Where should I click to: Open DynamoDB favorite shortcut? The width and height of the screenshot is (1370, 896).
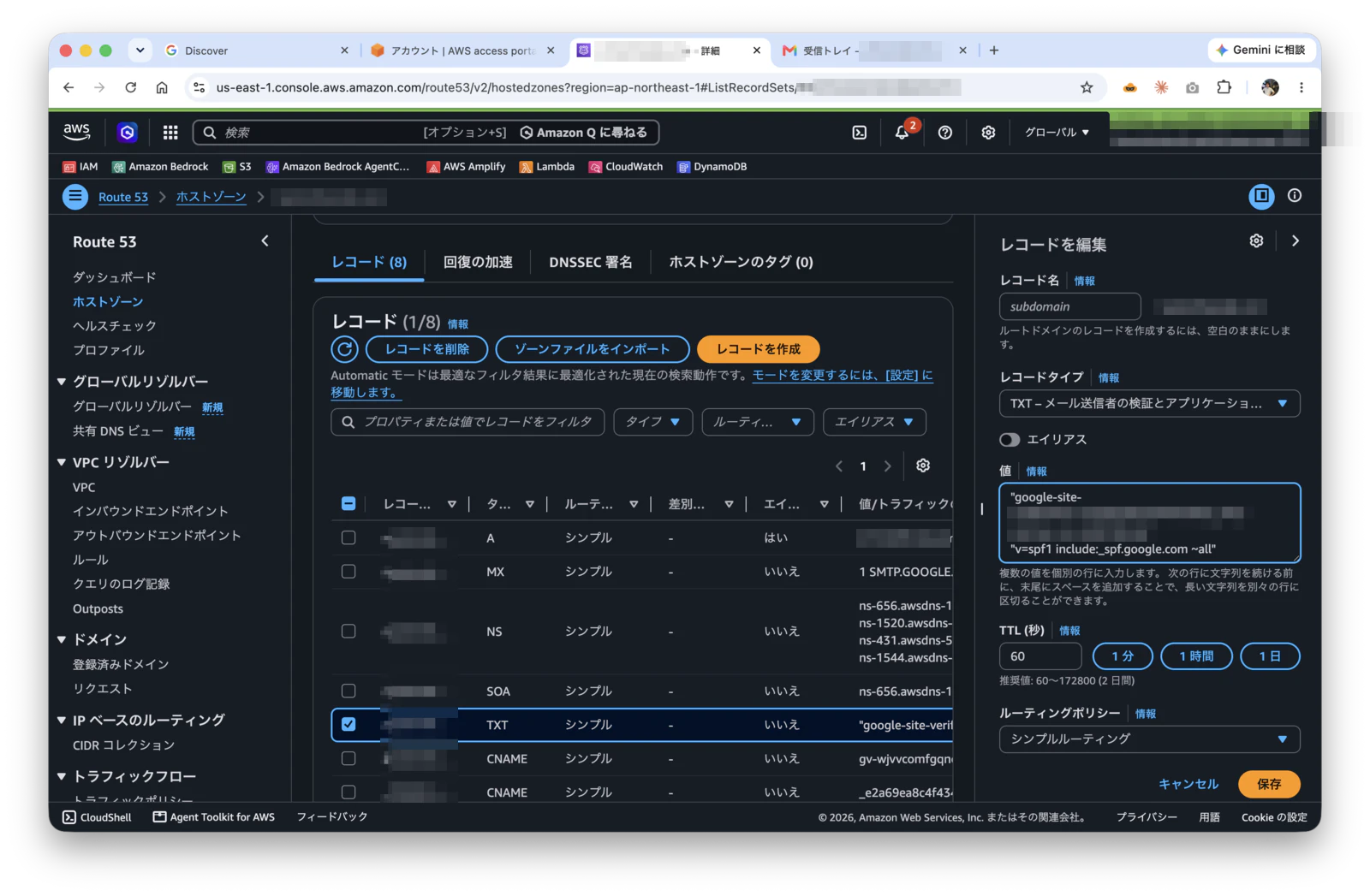pyautogui.click(x=712, y=167)
